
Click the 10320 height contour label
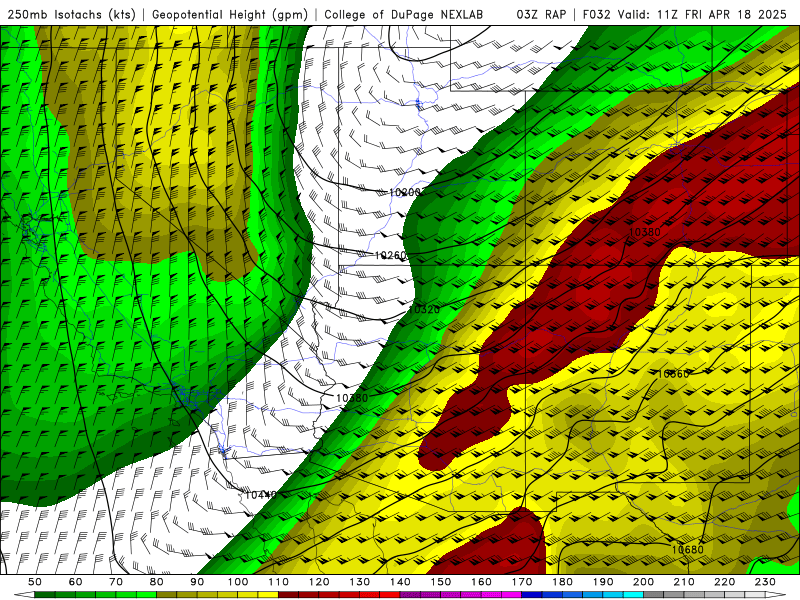[424, 310]
